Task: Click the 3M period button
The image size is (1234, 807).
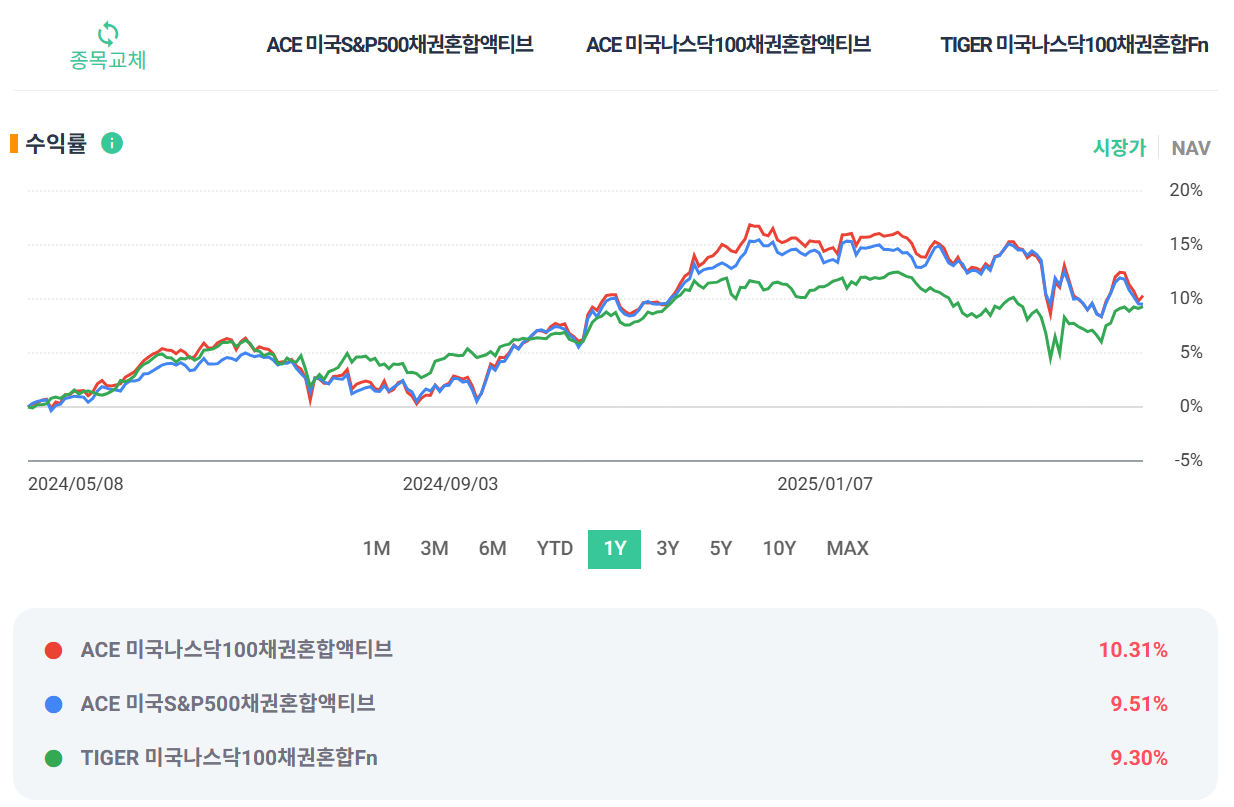Action: click(x=435, y=548)
